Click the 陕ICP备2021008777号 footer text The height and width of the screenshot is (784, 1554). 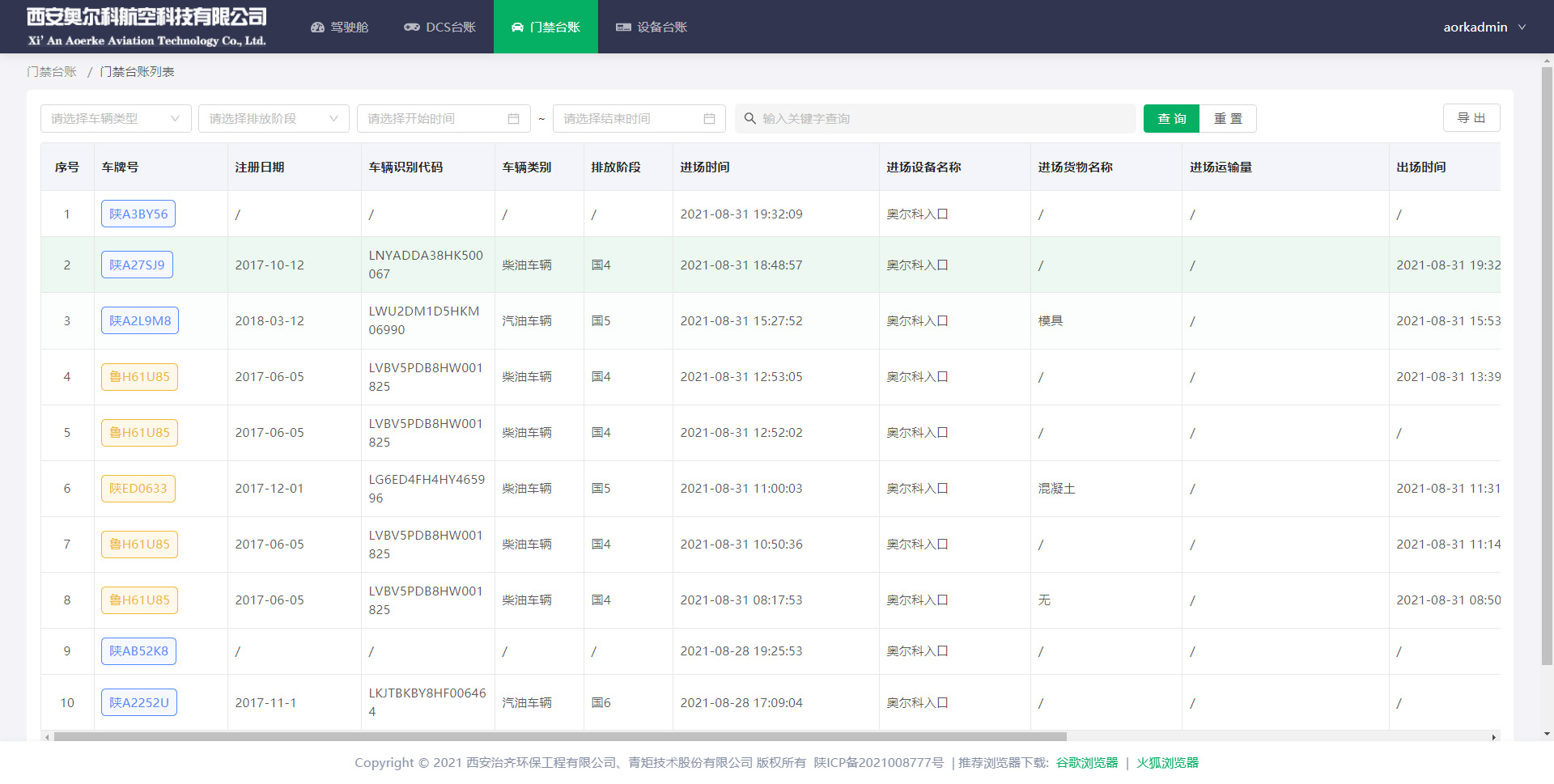point(878,762)
